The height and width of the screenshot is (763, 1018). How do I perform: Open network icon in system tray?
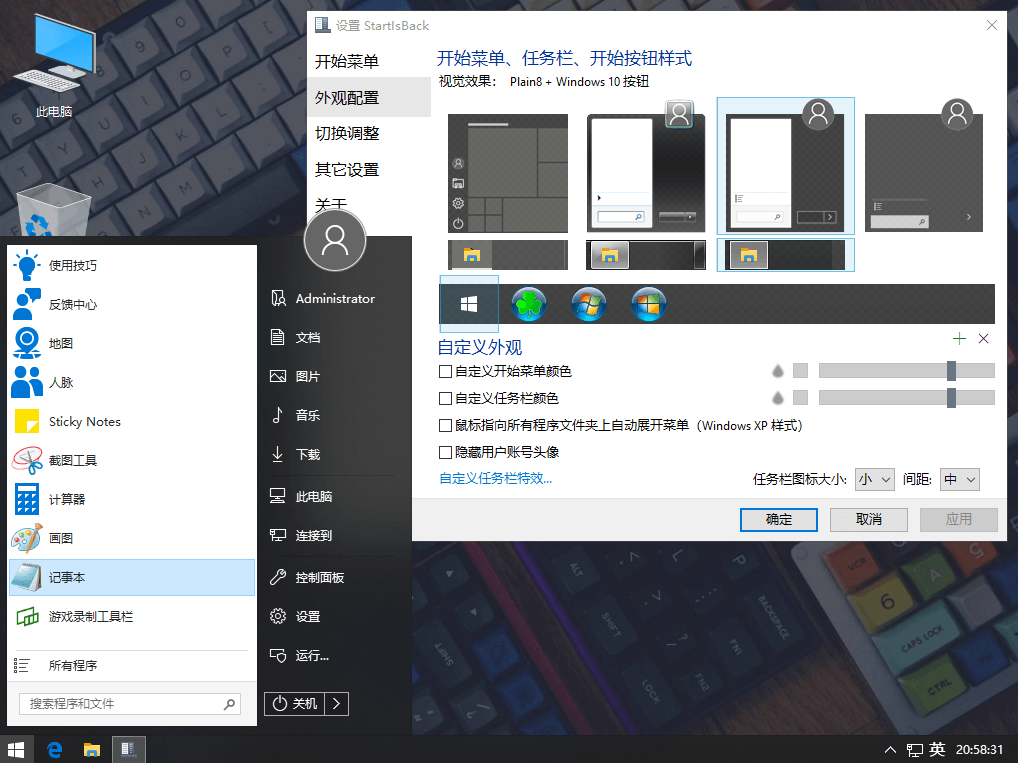pyautogui.click(x=915, y=750)
